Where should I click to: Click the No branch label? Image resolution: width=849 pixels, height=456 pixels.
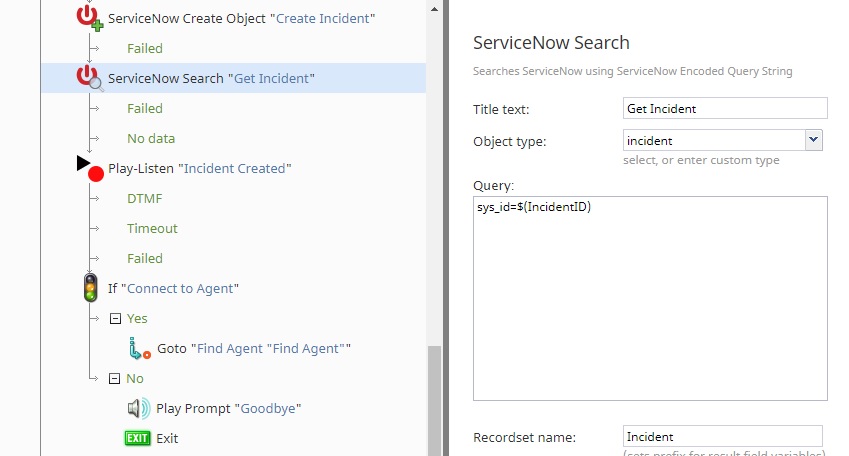[135, 379]
